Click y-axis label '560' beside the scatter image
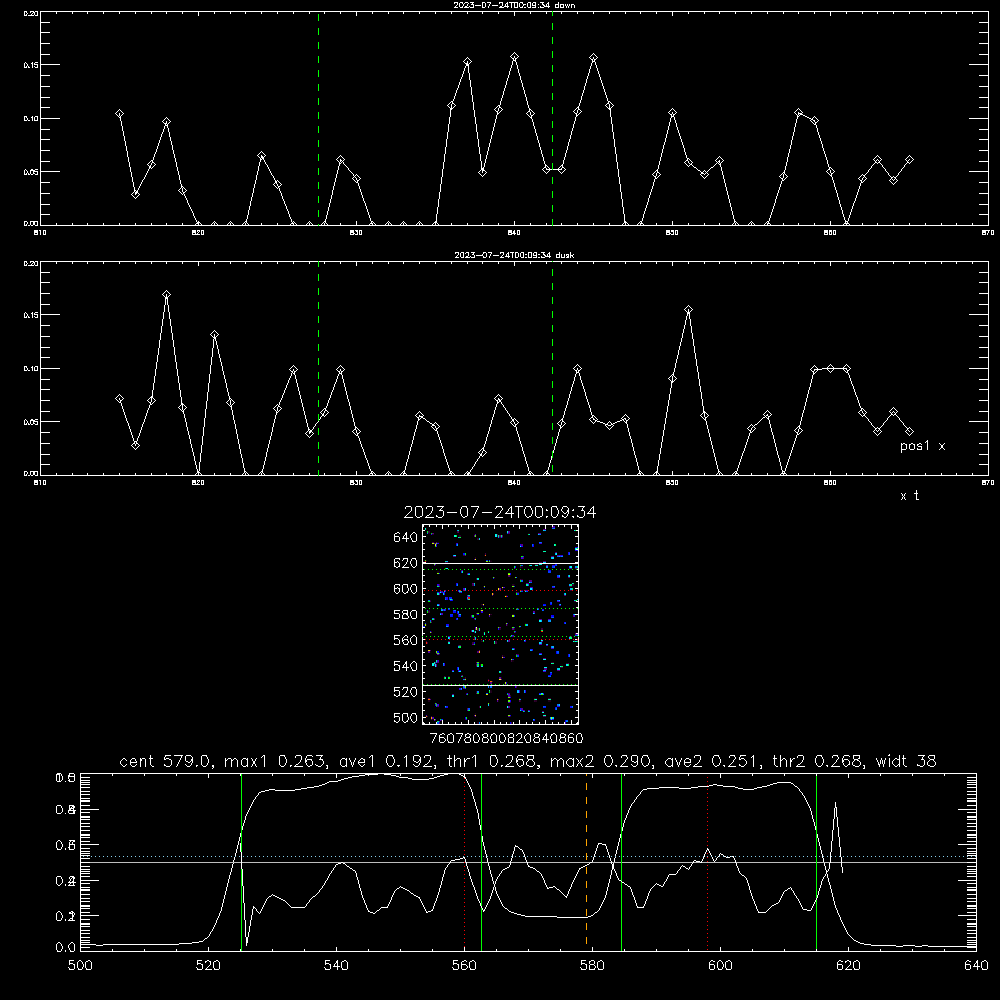This screenshot has width=1000, height=1000. pos(406,640)
